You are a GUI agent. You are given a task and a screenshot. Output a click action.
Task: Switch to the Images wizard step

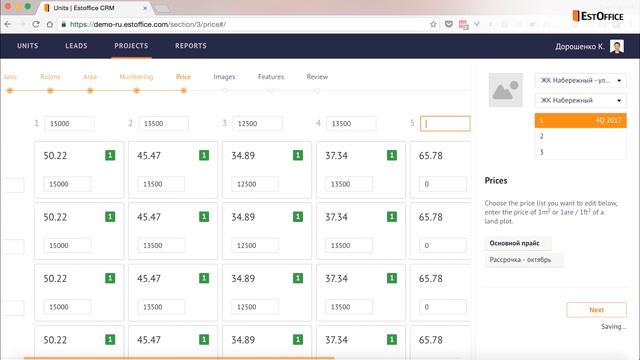[224, 77]
